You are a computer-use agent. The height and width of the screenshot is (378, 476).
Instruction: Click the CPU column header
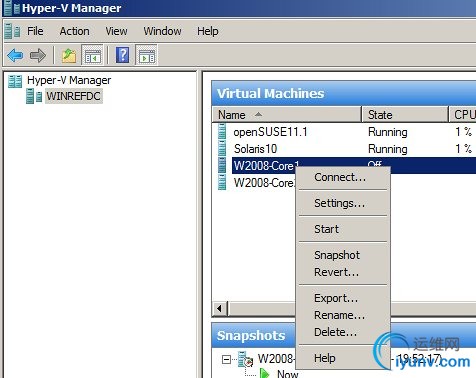(x=463, y=115)
